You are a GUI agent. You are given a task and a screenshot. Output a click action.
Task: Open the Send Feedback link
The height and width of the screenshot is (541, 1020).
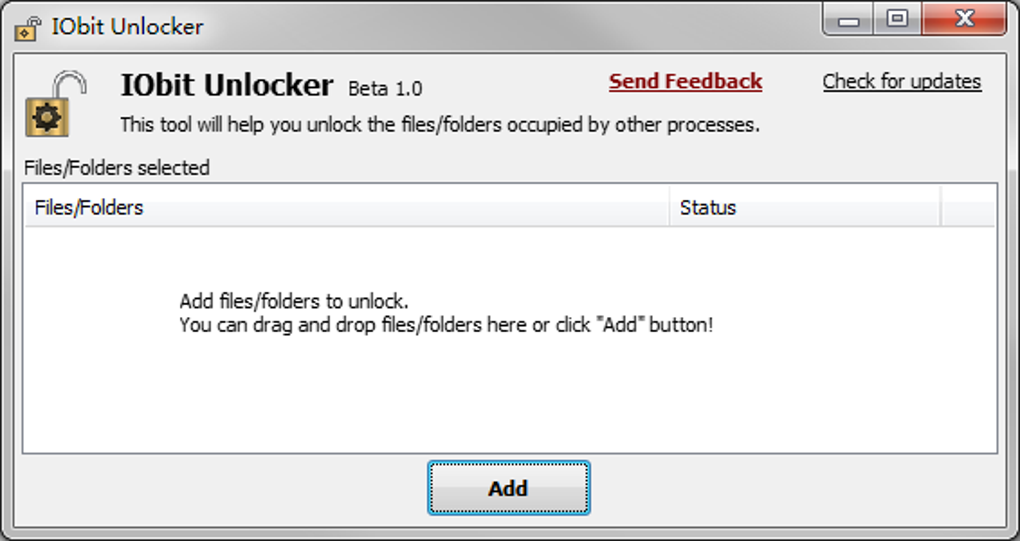(685, 82)
